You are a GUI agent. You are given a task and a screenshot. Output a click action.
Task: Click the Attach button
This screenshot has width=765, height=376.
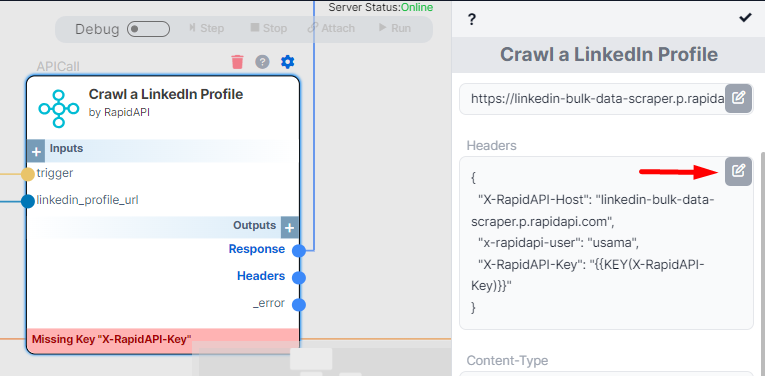tap(331, 28)
